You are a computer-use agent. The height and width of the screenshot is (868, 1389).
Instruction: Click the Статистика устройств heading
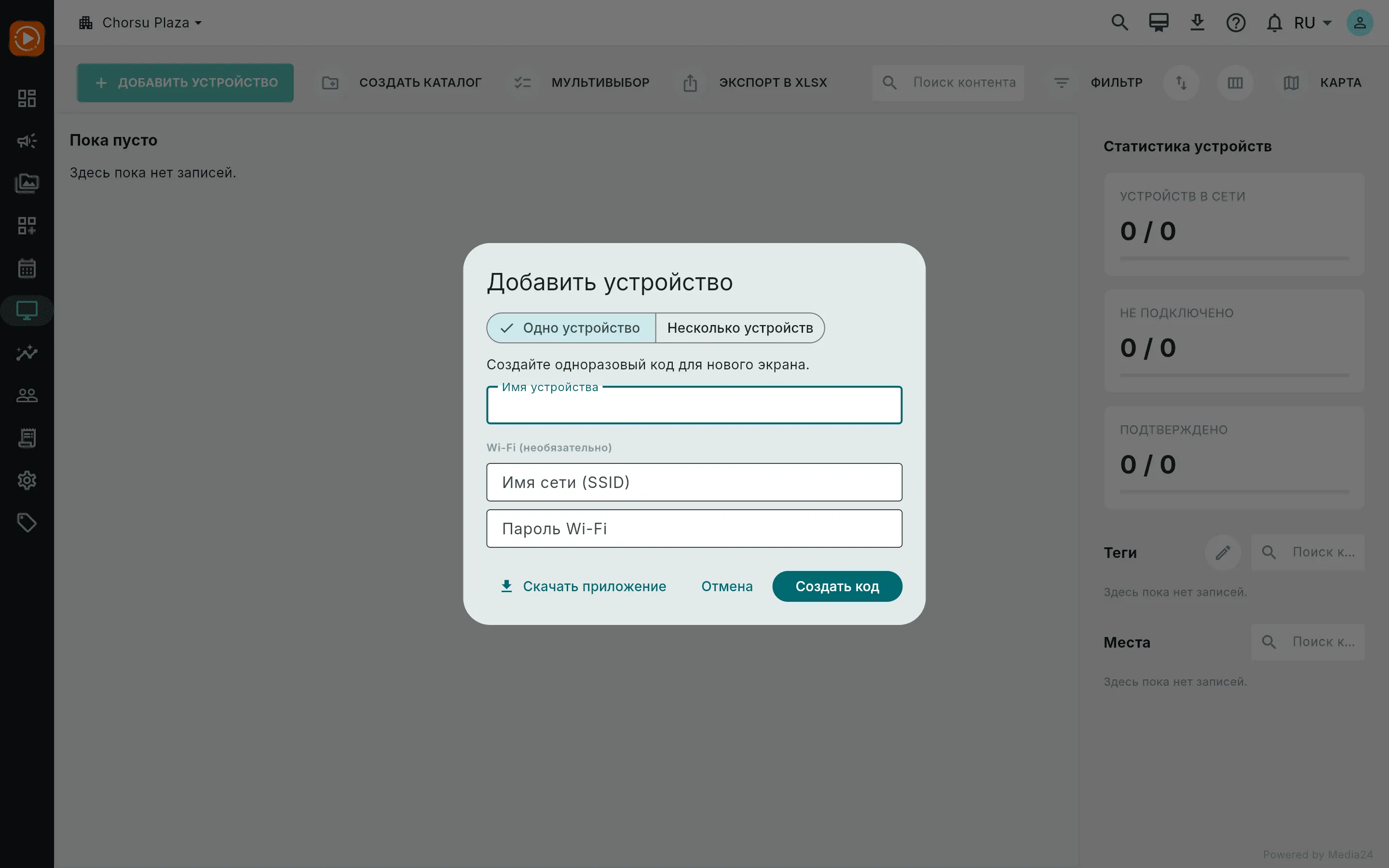[x=1187, y=147]
